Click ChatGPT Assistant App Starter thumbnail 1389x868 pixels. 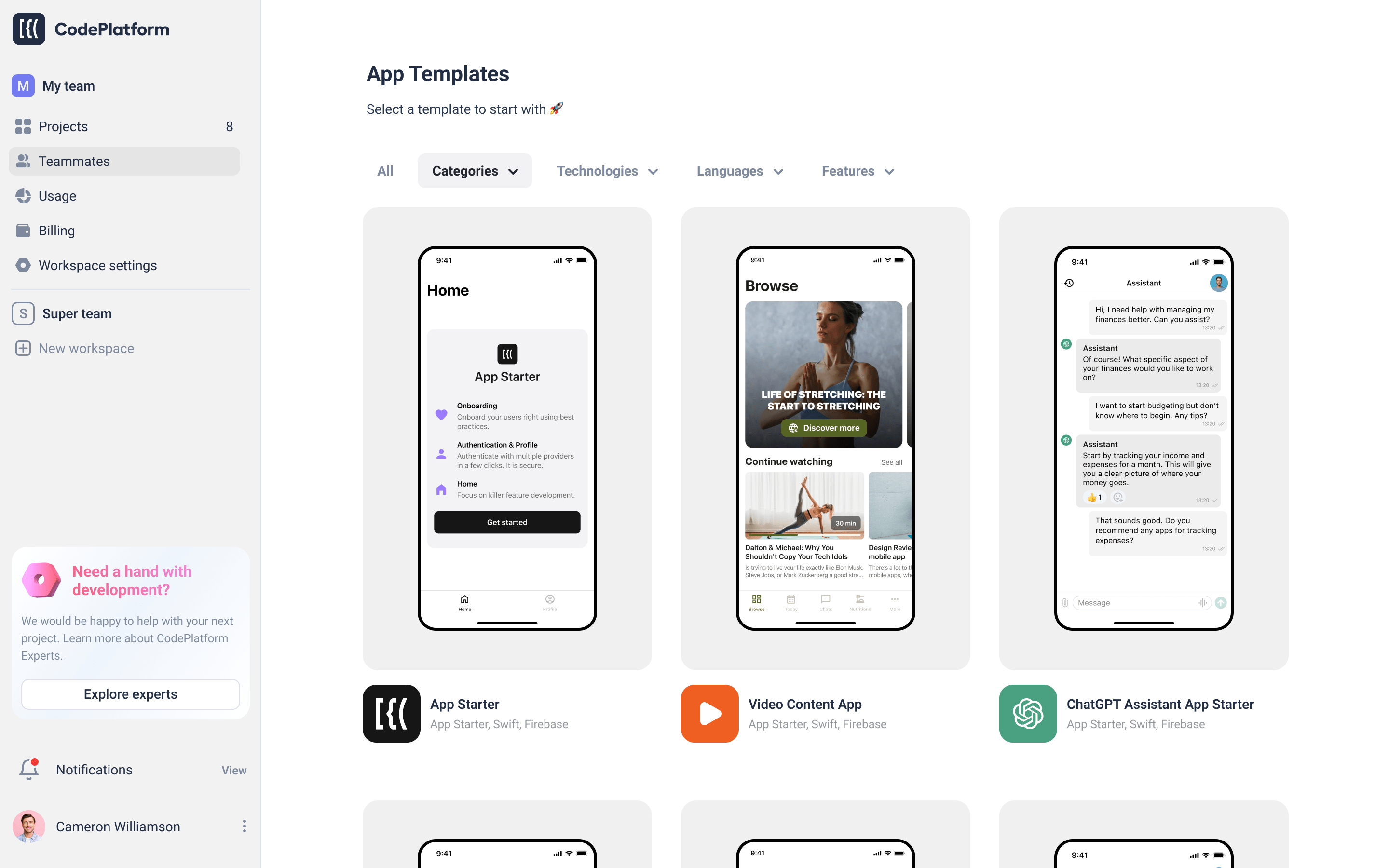tap(1144, 438)
